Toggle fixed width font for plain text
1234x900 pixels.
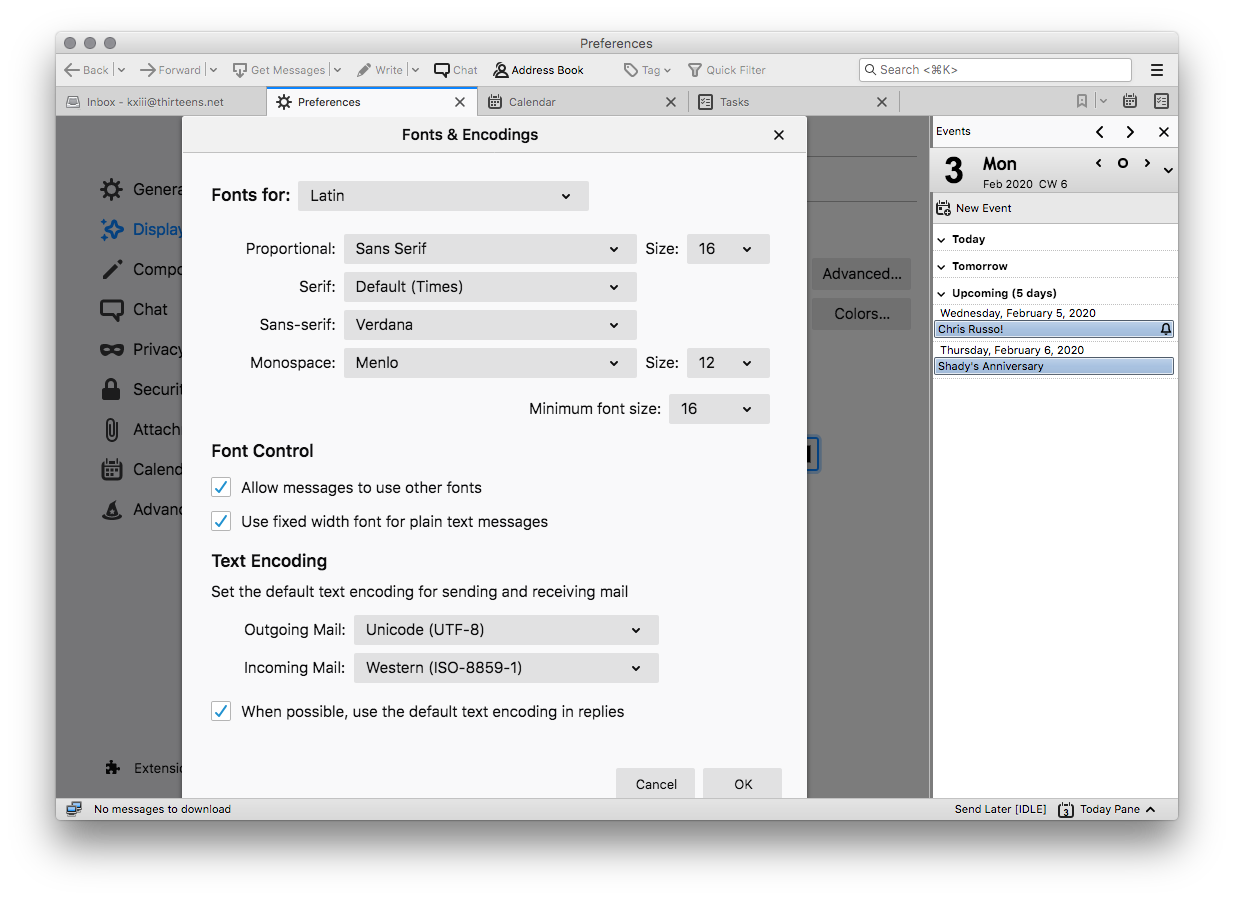[221, 521]
